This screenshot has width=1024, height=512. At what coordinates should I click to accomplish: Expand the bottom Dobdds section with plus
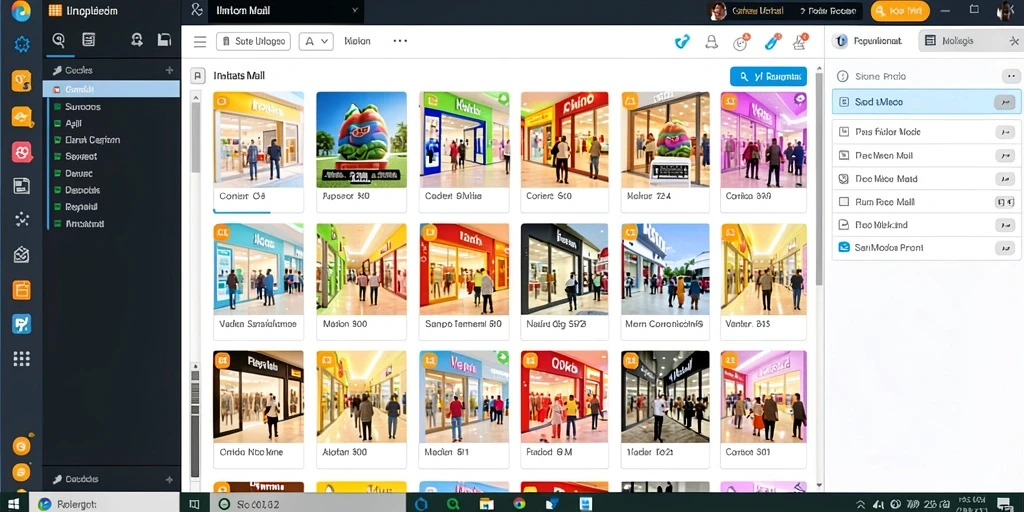[x=170, y=479]
